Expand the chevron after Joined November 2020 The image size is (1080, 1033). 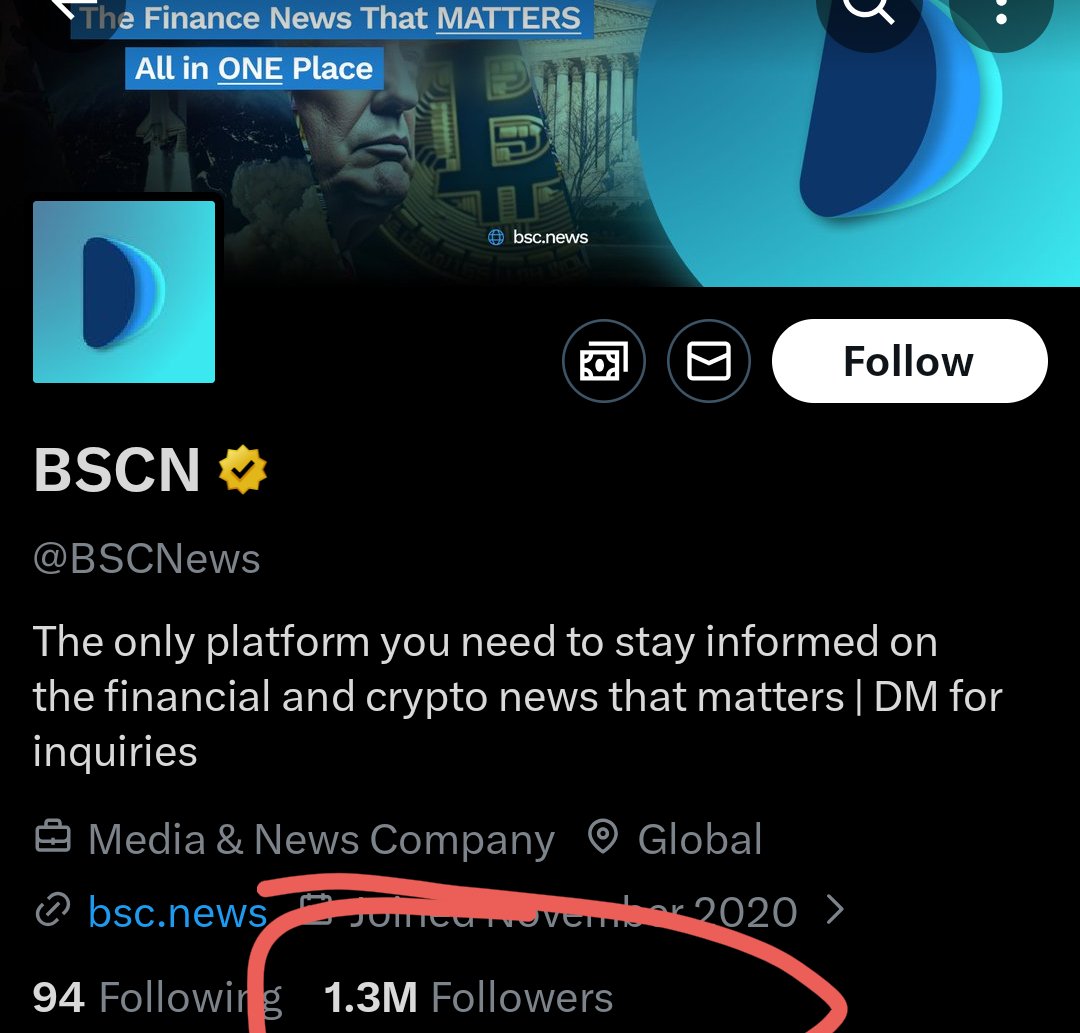coord(836,911)
